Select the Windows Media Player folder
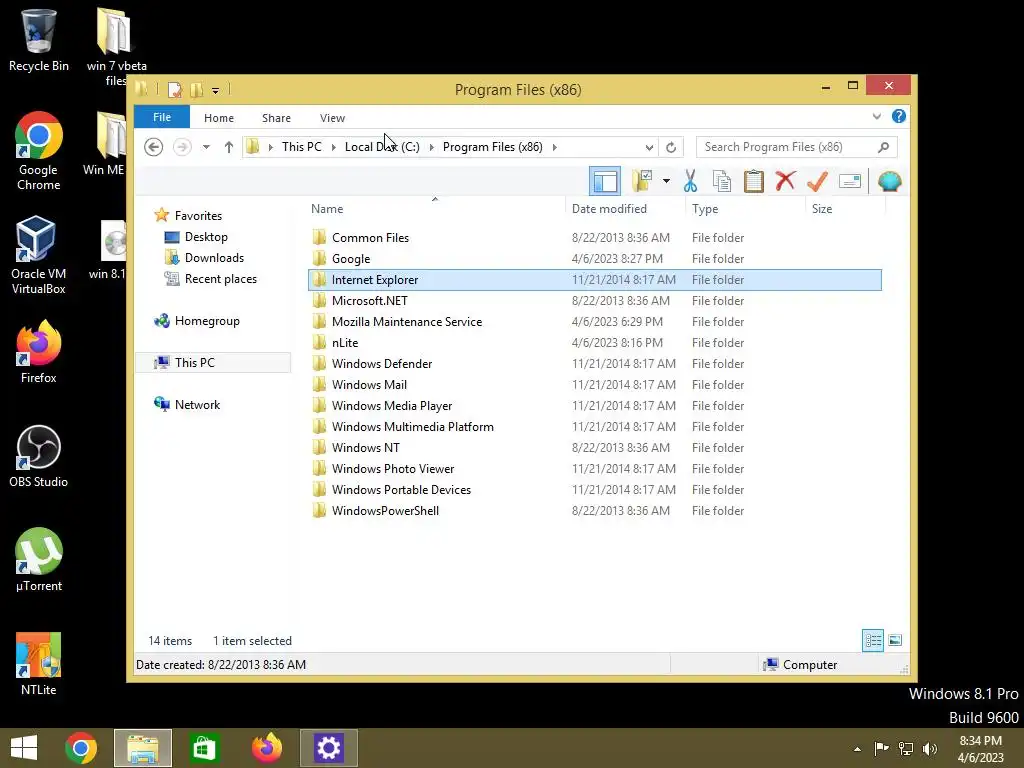The width and height of the screenshot is (1024, 768). 594,406
